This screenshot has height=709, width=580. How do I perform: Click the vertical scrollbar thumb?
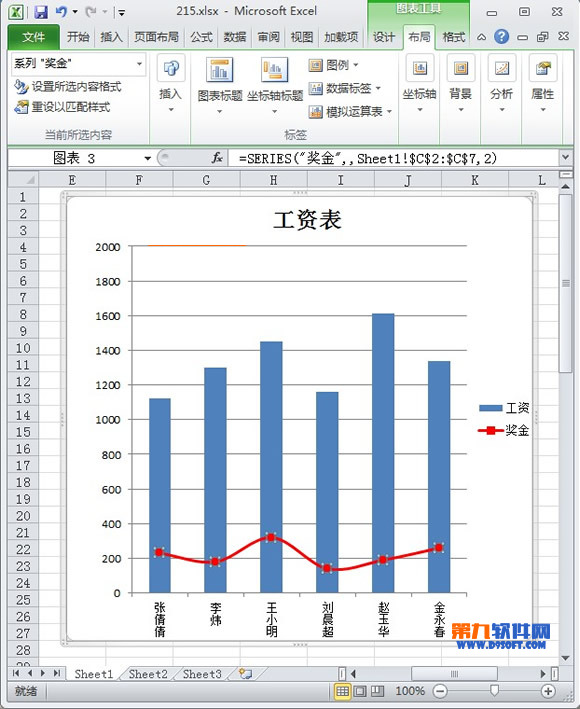click(x=565, y=284)
